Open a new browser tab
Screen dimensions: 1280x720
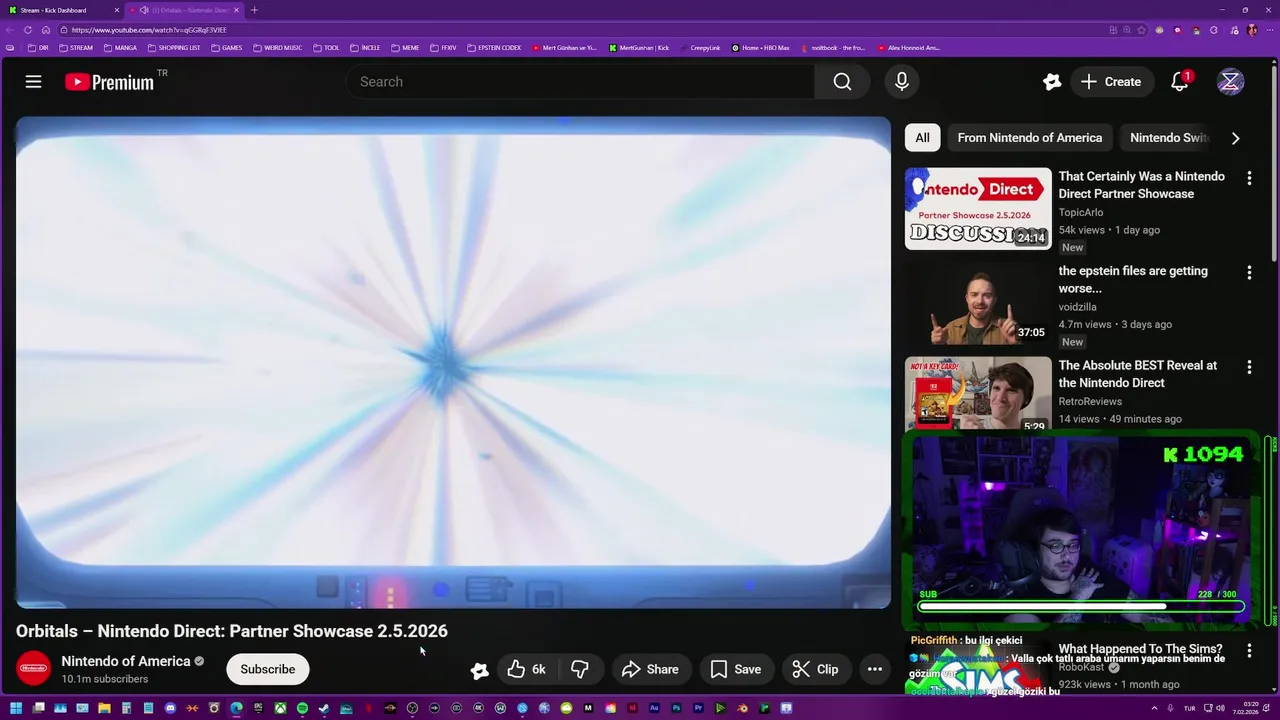pos(254,10)
